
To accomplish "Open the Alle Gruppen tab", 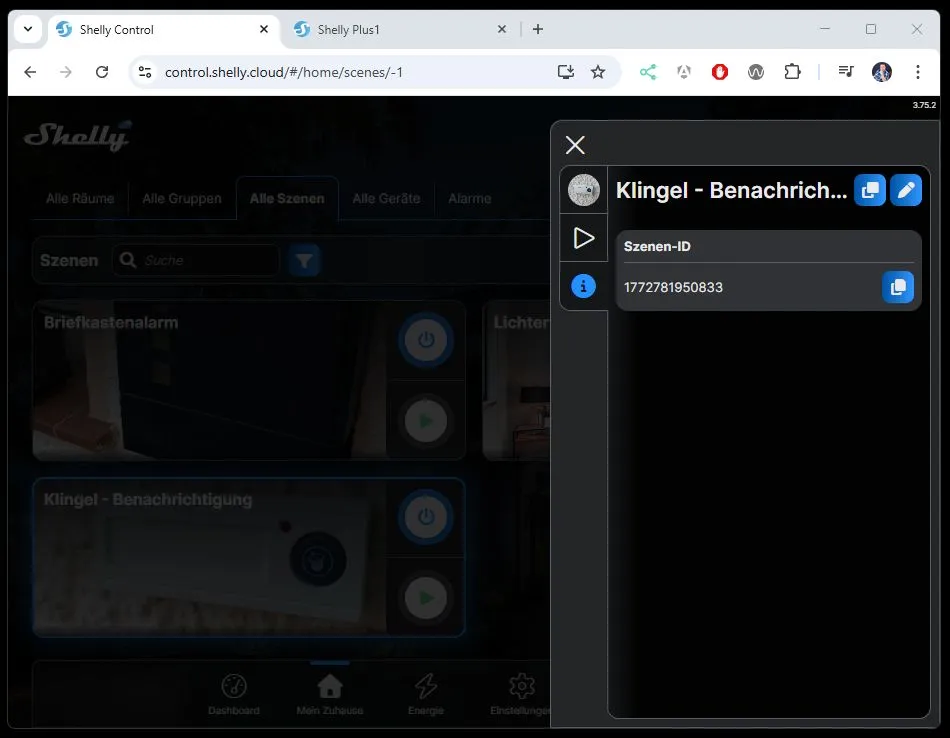I will click(x=182, y=199).
